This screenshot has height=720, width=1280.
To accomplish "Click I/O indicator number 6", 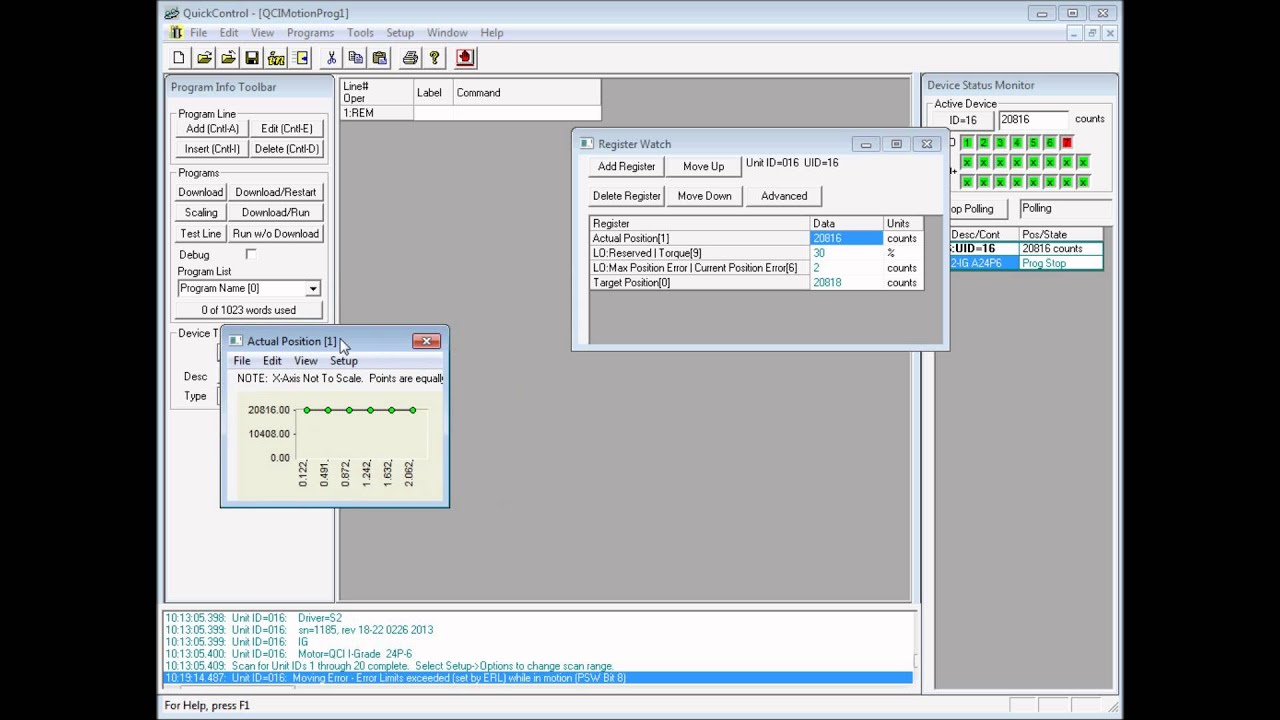I will click(1050, 143).
